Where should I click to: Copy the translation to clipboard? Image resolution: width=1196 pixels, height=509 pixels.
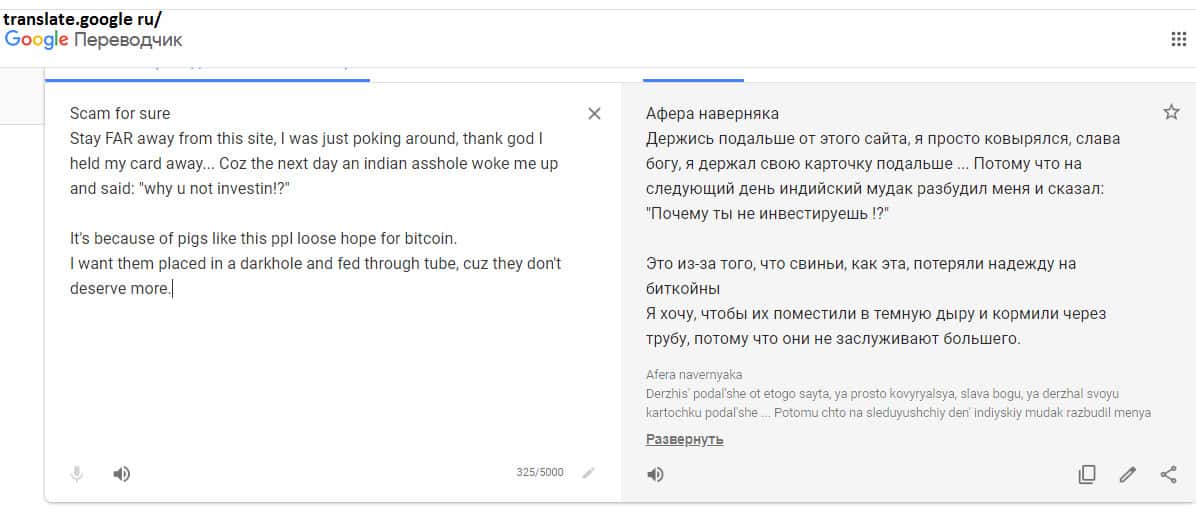tap(1087, 474)
